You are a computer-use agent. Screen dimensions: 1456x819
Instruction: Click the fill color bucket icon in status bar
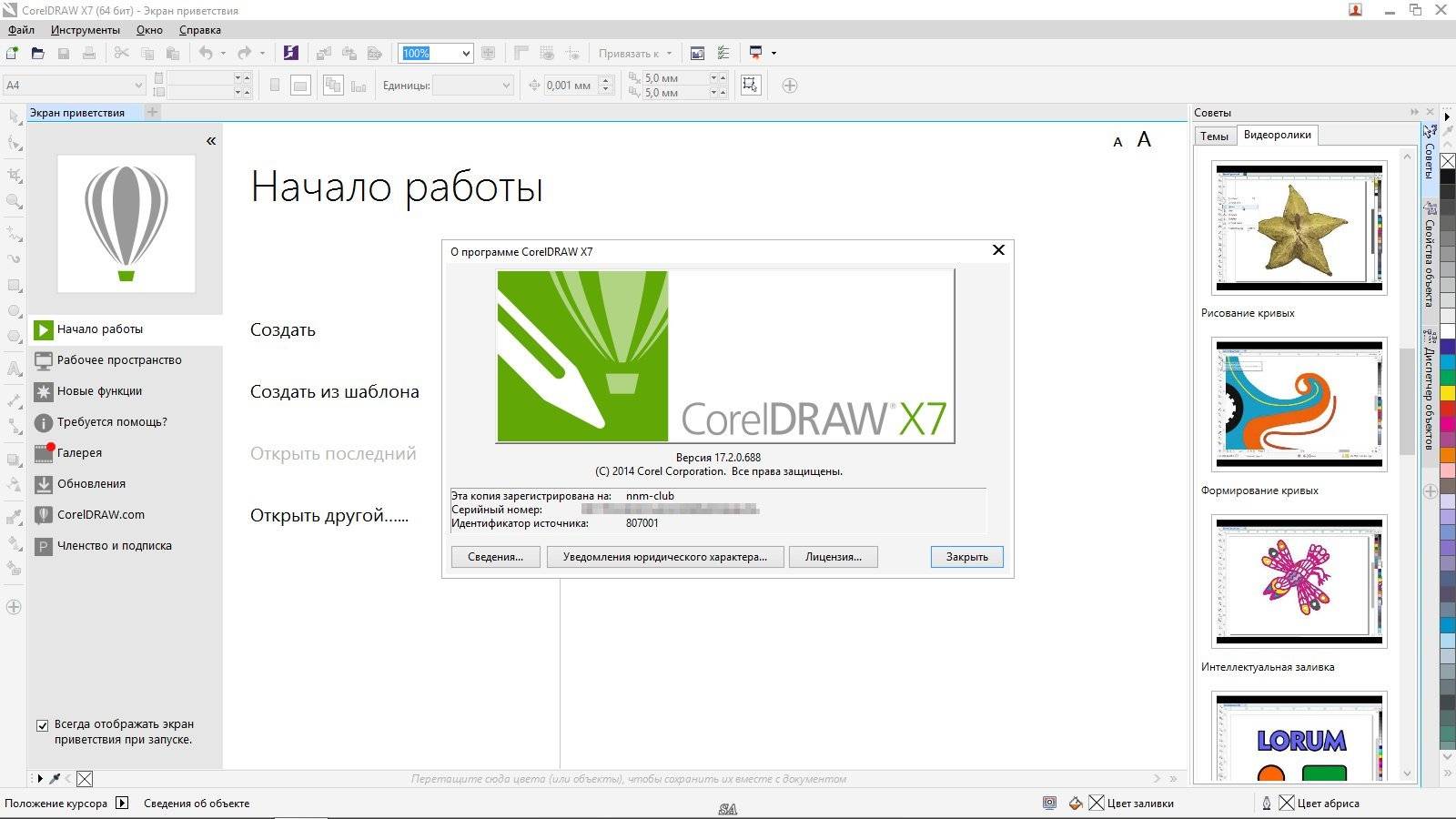coord(1076,804)
